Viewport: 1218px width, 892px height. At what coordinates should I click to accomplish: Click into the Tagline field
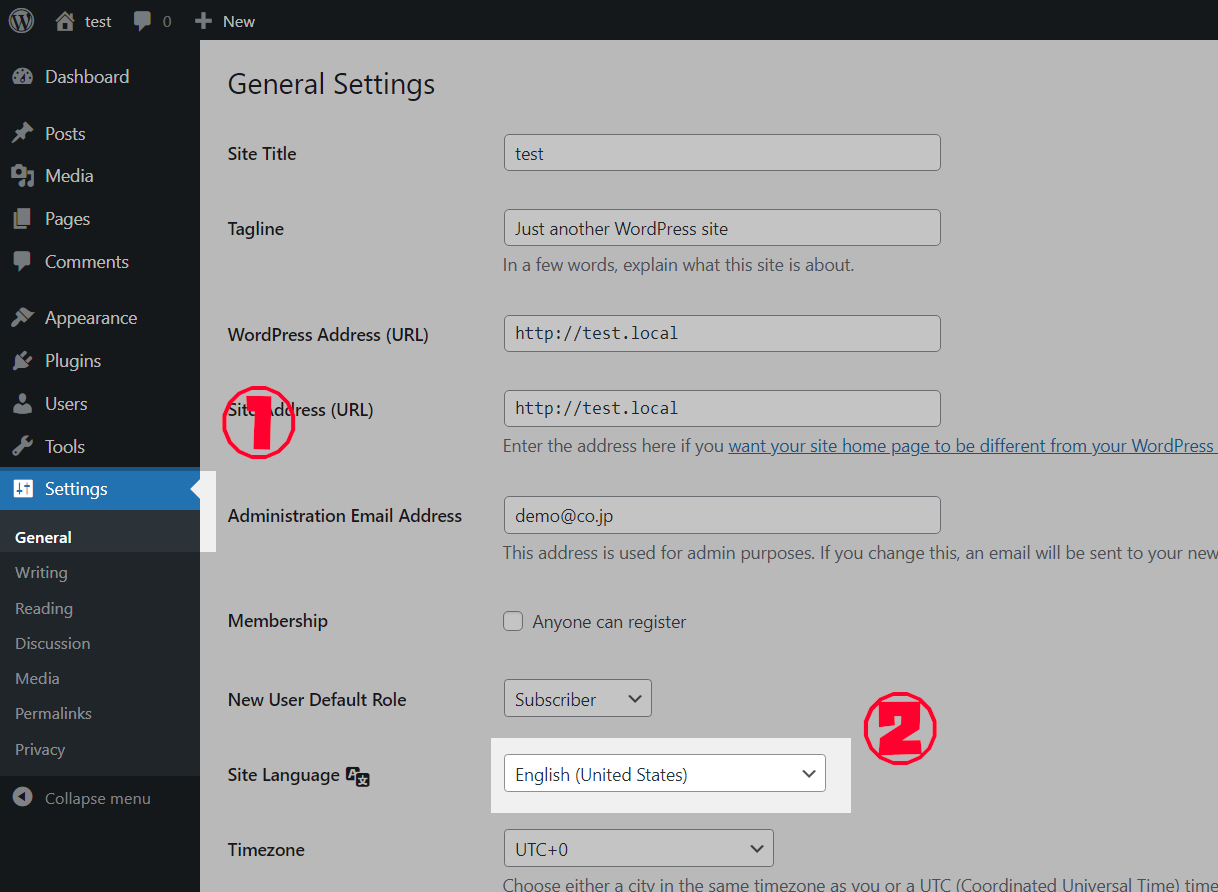pos(722,228)
